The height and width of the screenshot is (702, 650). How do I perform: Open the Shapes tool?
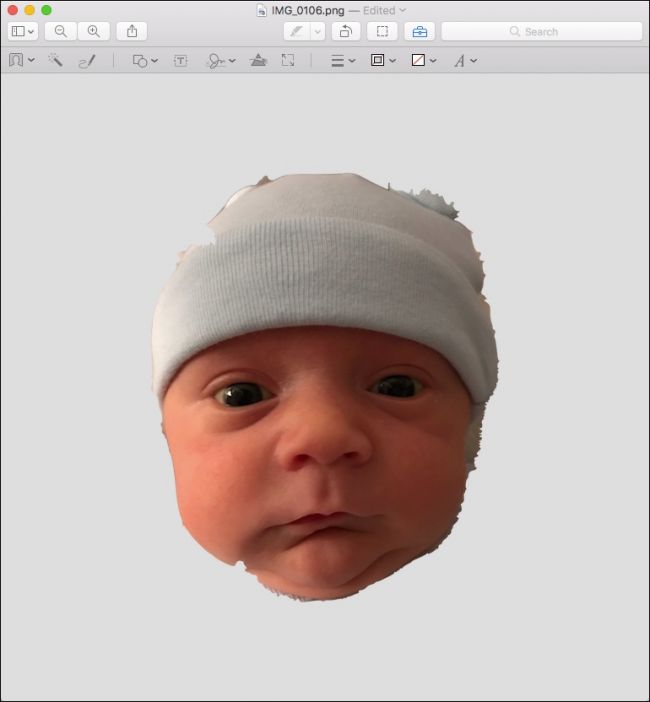pos(140,61)
